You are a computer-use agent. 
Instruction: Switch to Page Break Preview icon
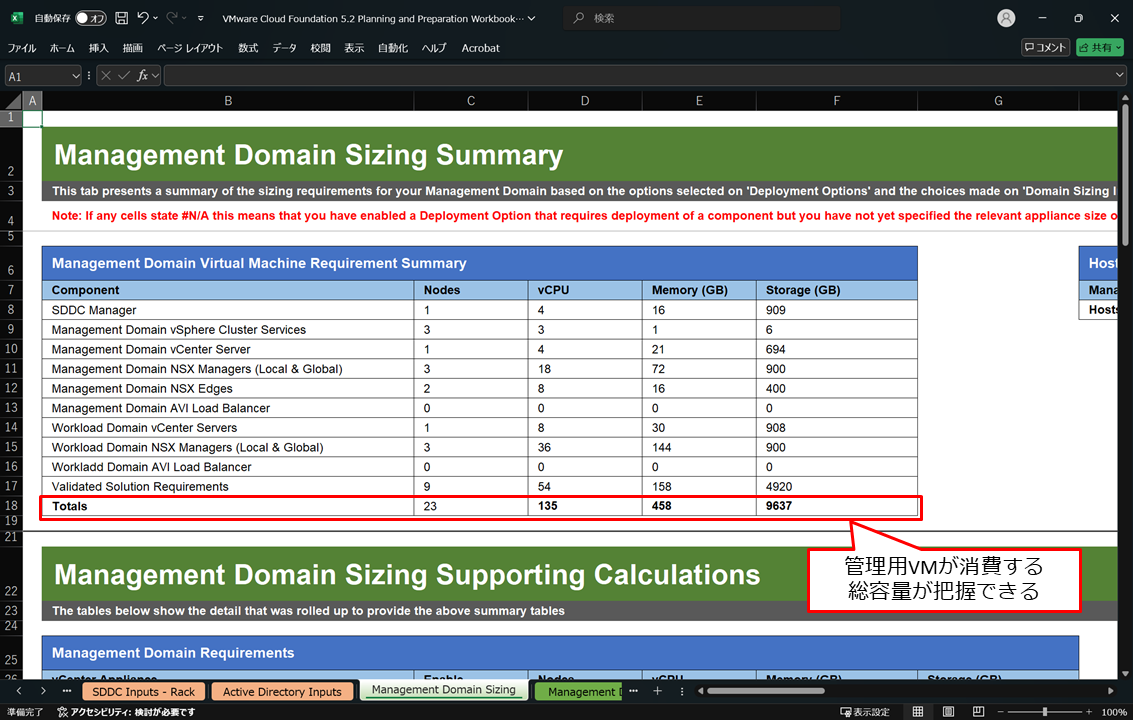coord(978,712)
